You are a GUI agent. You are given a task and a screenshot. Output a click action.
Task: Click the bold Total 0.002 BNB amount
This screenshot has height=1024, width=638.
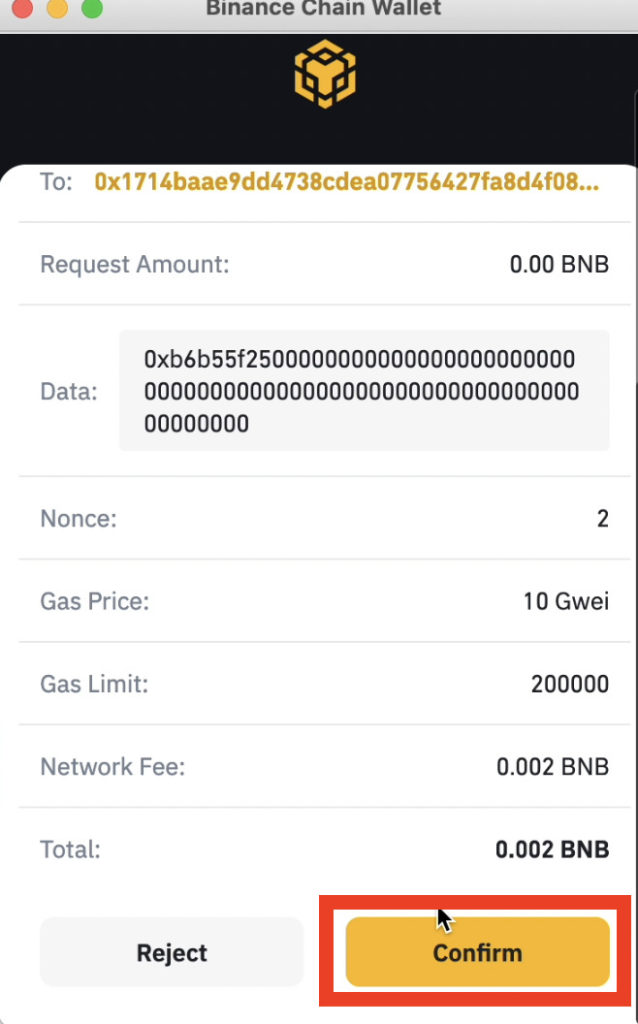(552, 850)
